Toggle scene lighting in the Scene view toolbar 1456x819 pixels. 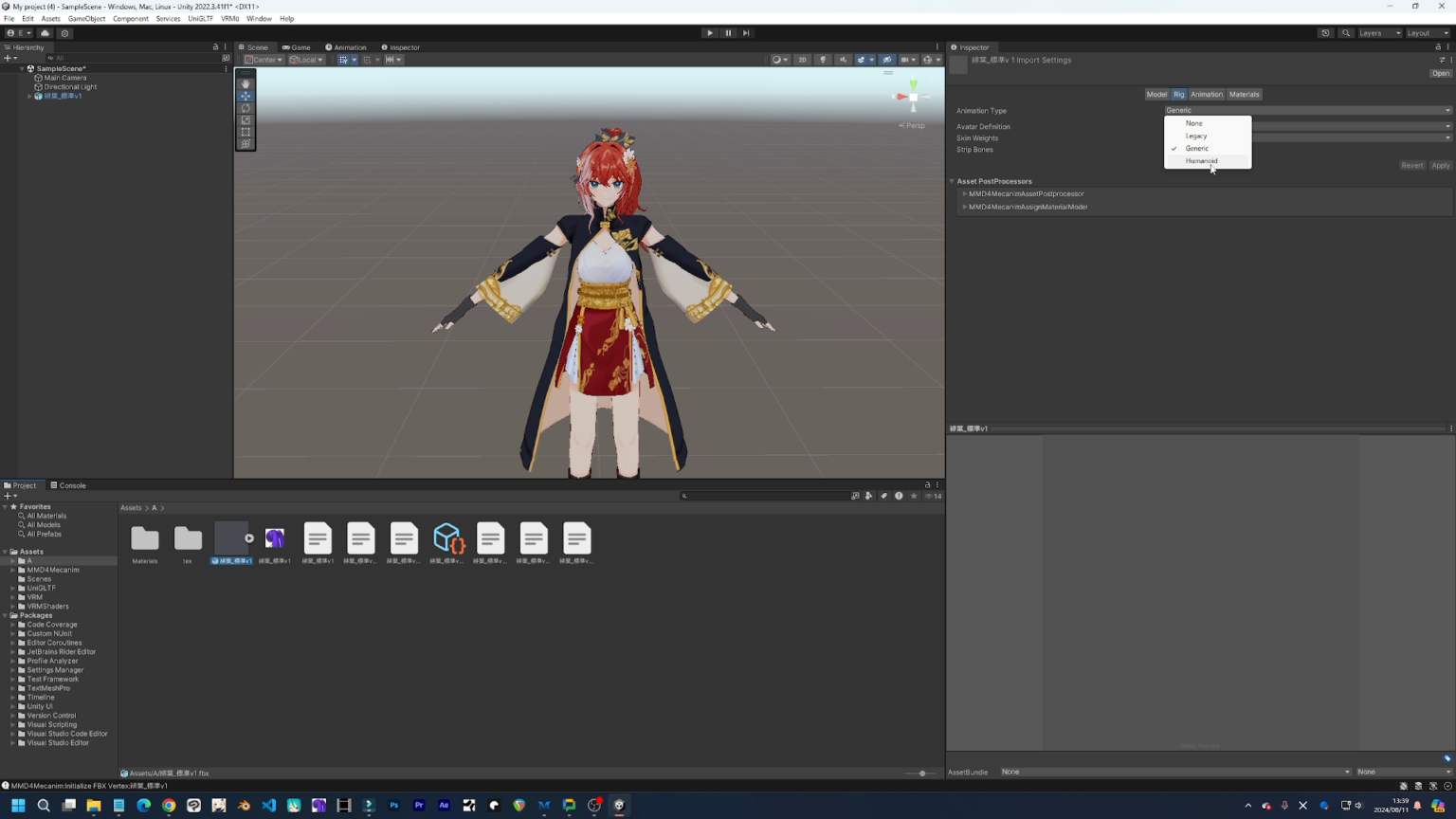pos(823,59)
